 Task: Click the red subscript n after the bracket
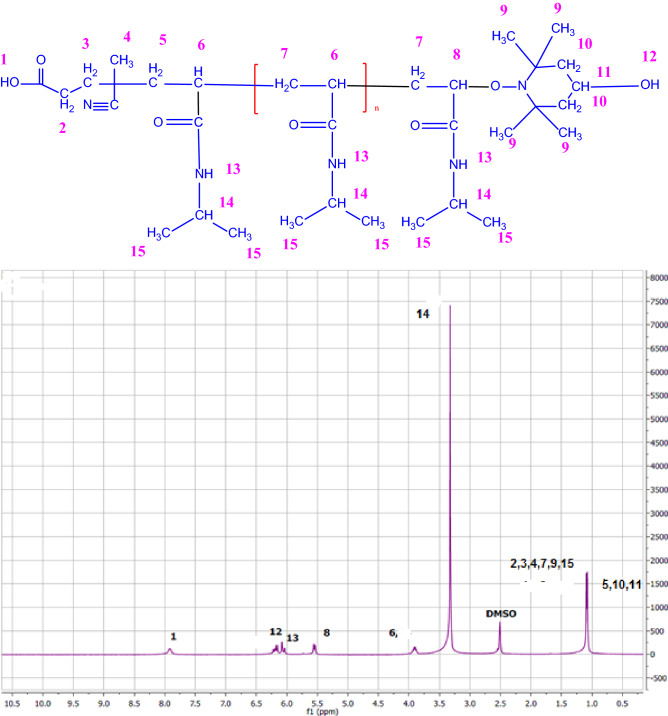(x=377, y=109)
